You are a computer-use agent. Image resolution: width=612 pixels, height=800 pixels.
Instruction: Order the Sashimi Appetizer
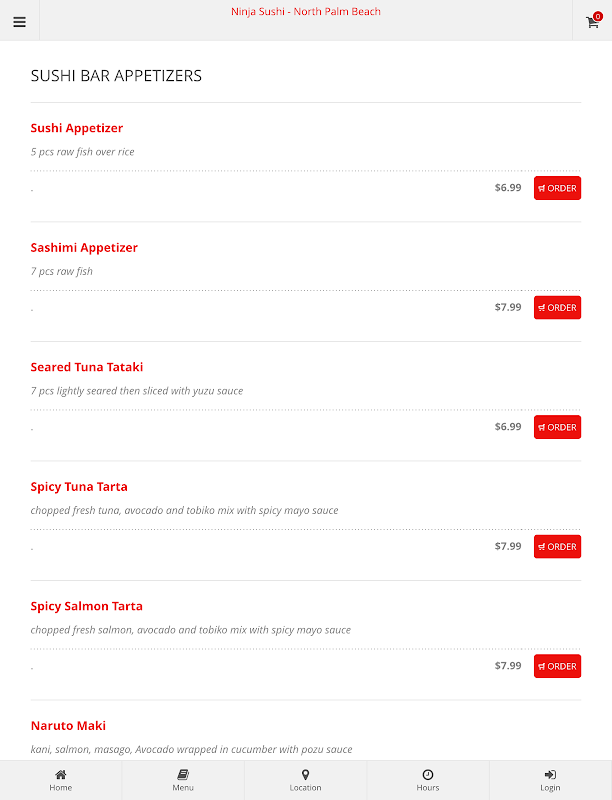[x=557, y=308]
